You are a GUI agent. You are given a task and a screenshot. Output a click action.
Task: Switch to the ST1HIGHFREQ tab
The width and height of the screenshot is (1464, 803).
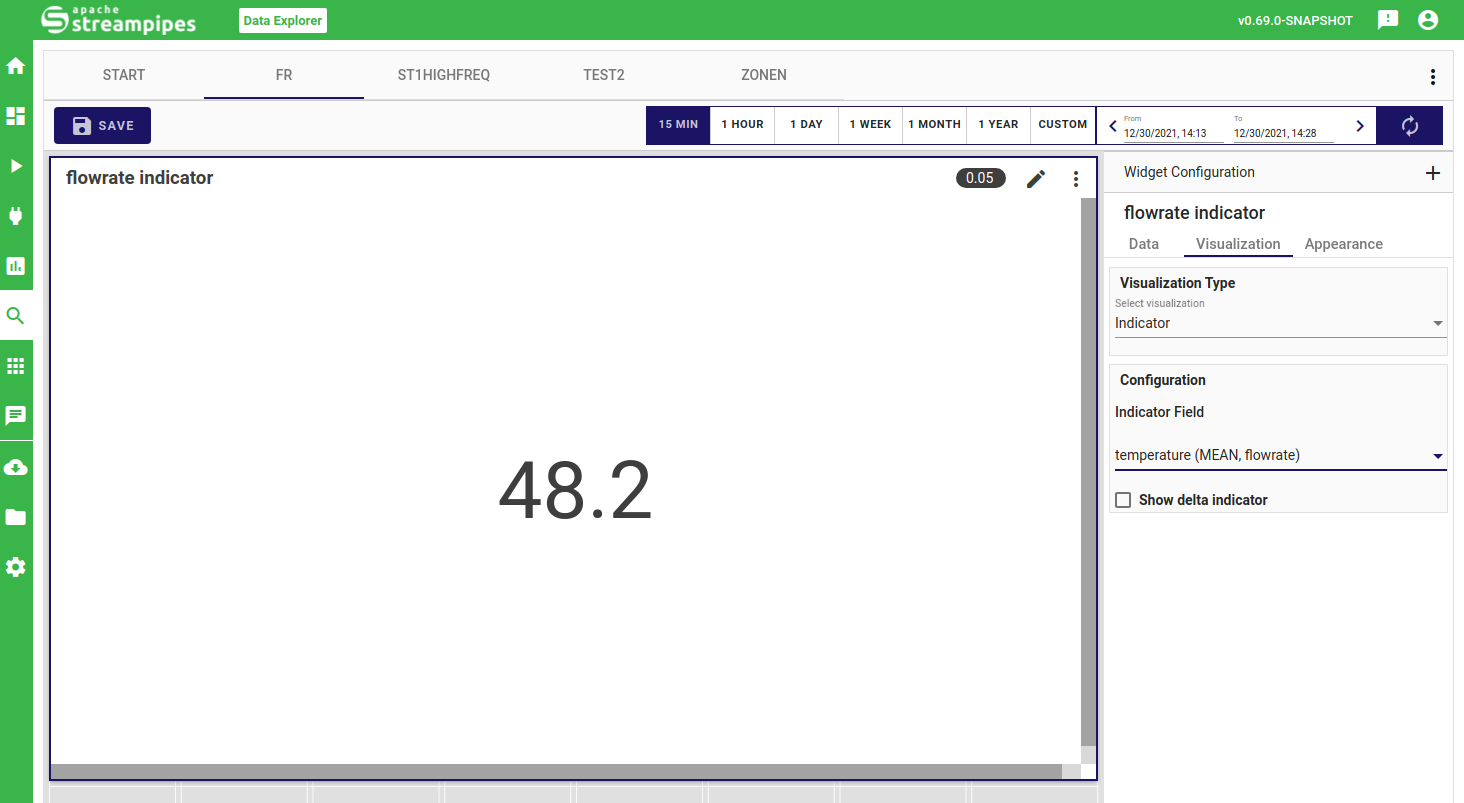pyautogui.click(x=444, y=75)
